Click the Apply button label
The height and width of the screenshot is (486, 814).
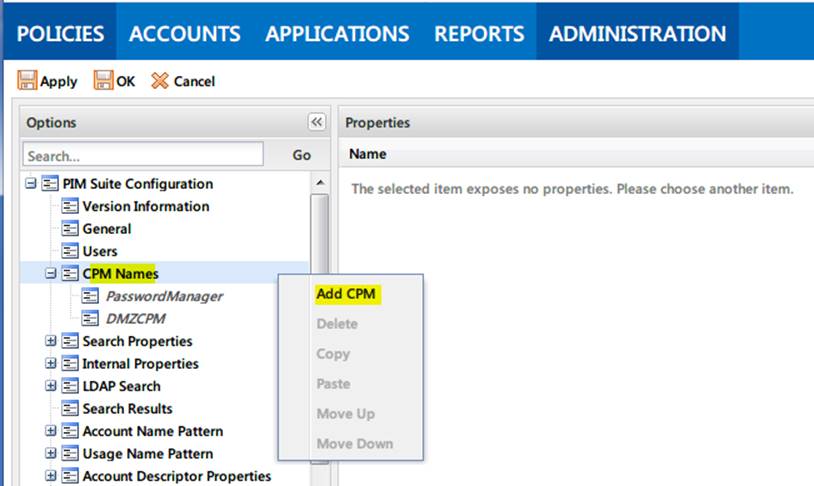pos(59,82)
